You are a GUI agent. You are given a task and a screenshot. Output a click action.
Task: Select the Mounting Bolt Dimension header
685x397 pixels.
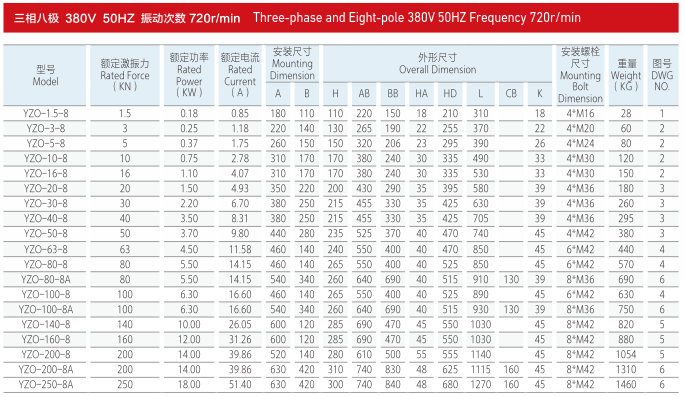(580, 75)
